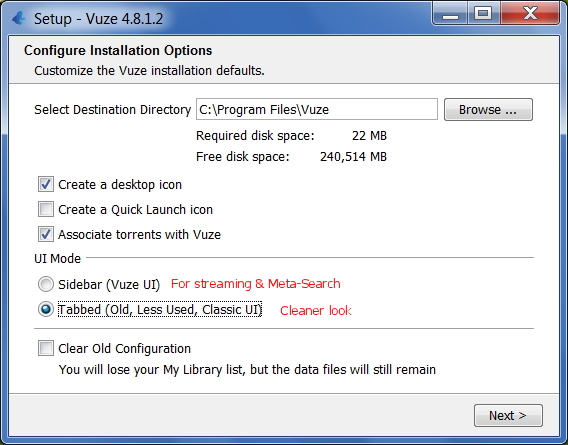The width and height of the screenshot is (568, 445).
Task: Click the 'Setup - Vuze 4.8.1.2' title text
Action: click(x=99, y=18)
